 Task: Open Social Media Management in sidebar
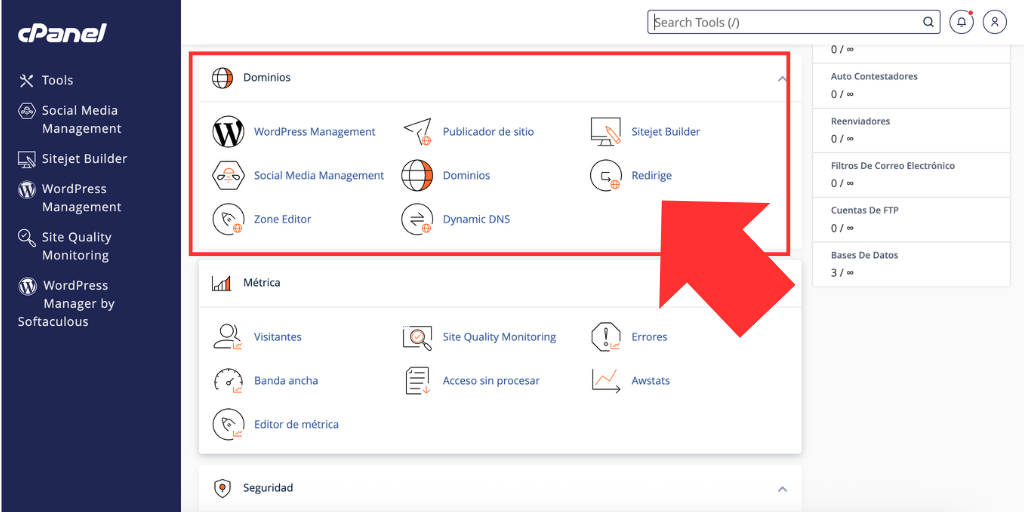click(x=82, y=120)
